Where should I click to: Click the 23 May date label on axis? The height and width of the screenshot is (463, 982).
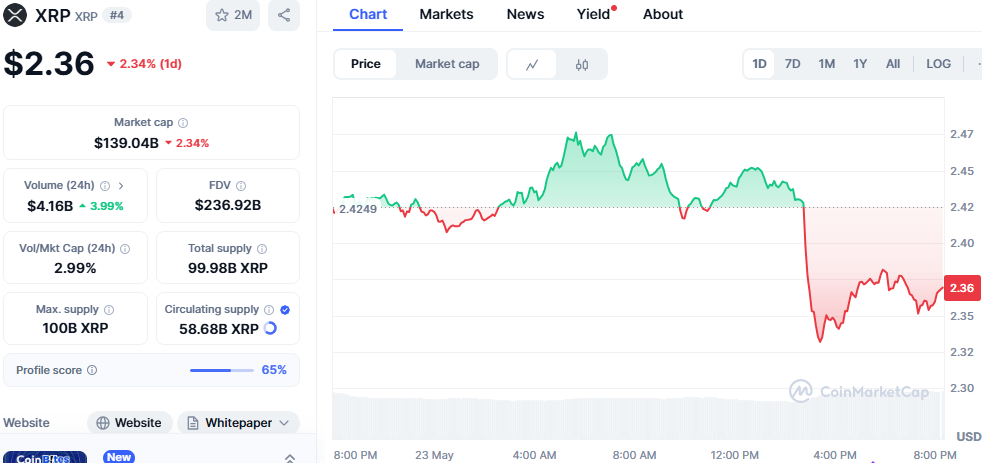(x=435, y=455)
